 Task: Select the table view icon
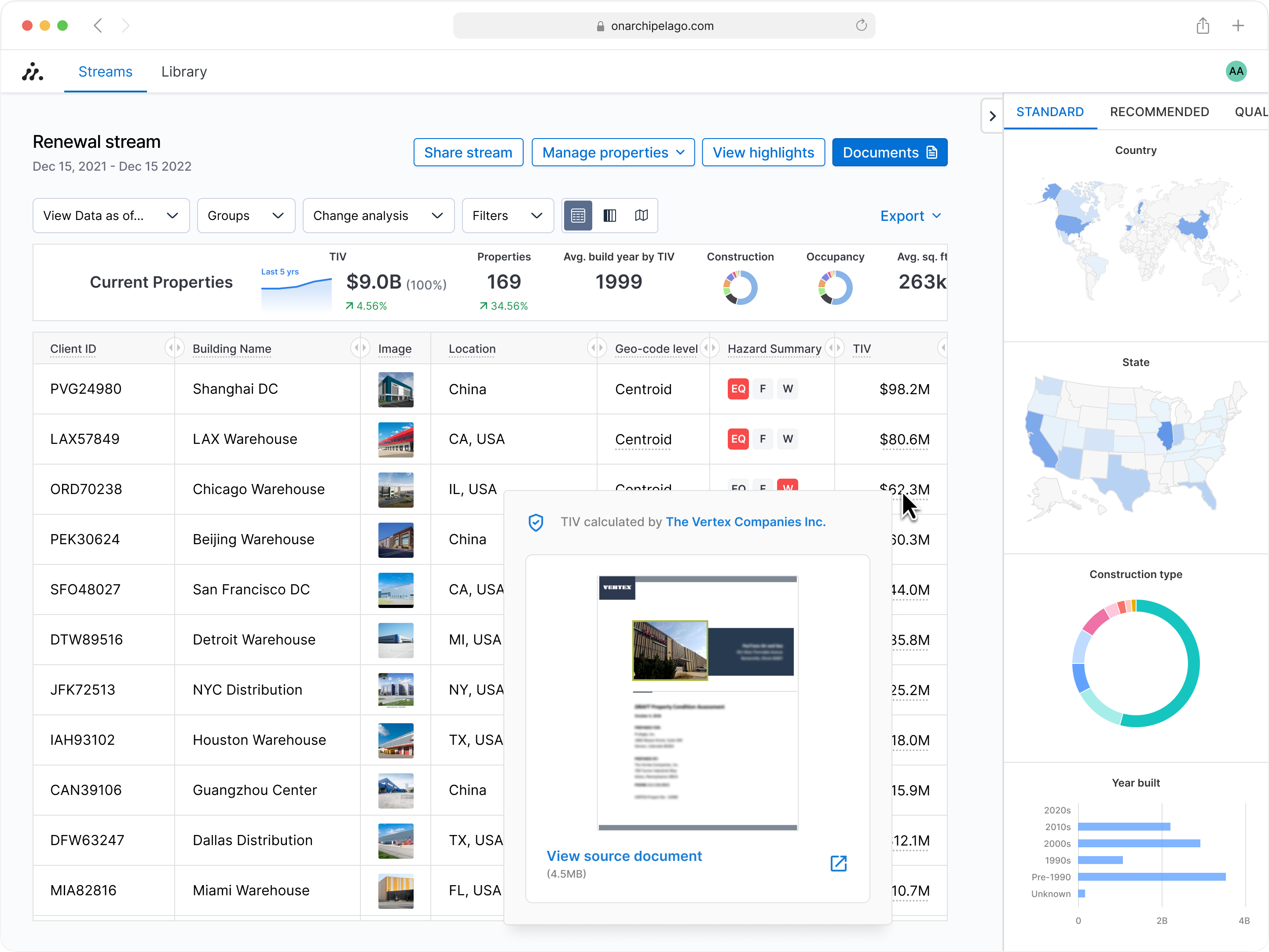578,215
